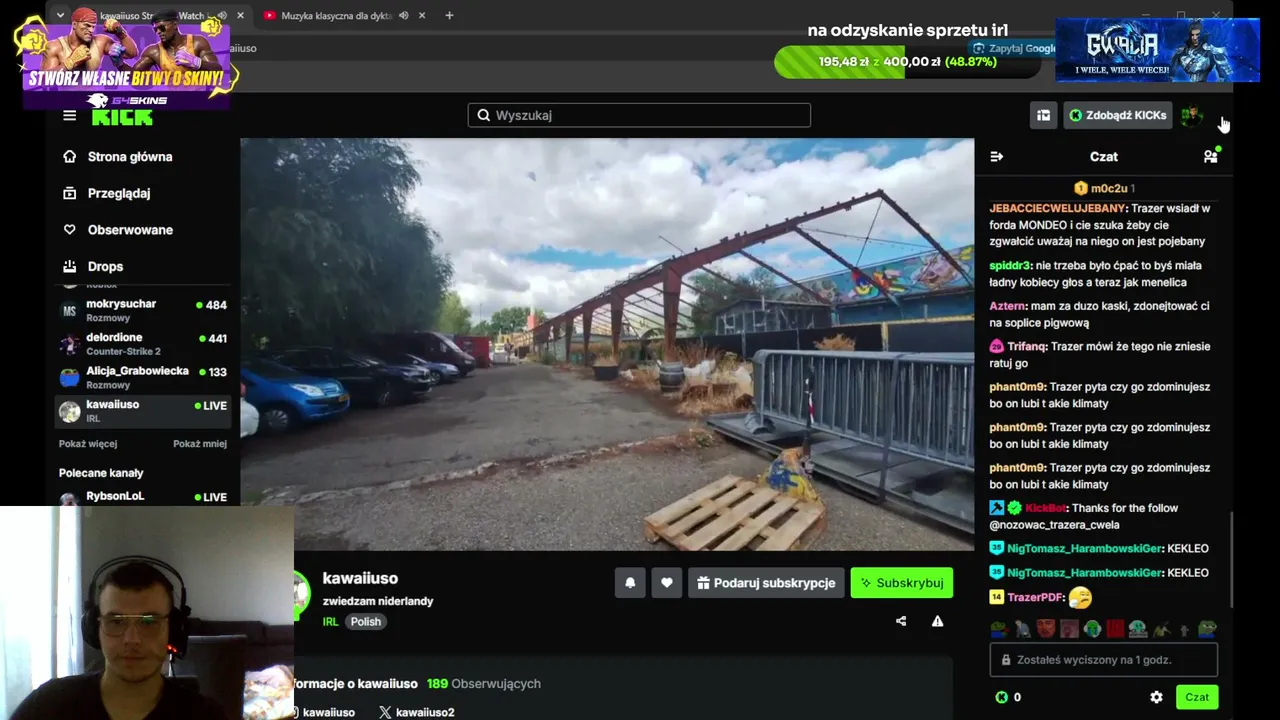The width and height of the screenshot is (1280, 720).
Task: Click the emoji in TrazerPDF's message
Action: pos(1080,598)
